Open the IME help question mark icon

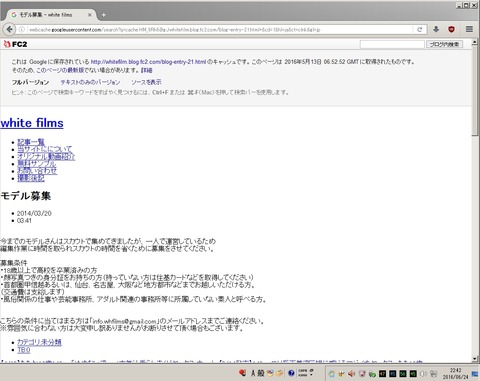click(x=291, y=373)
